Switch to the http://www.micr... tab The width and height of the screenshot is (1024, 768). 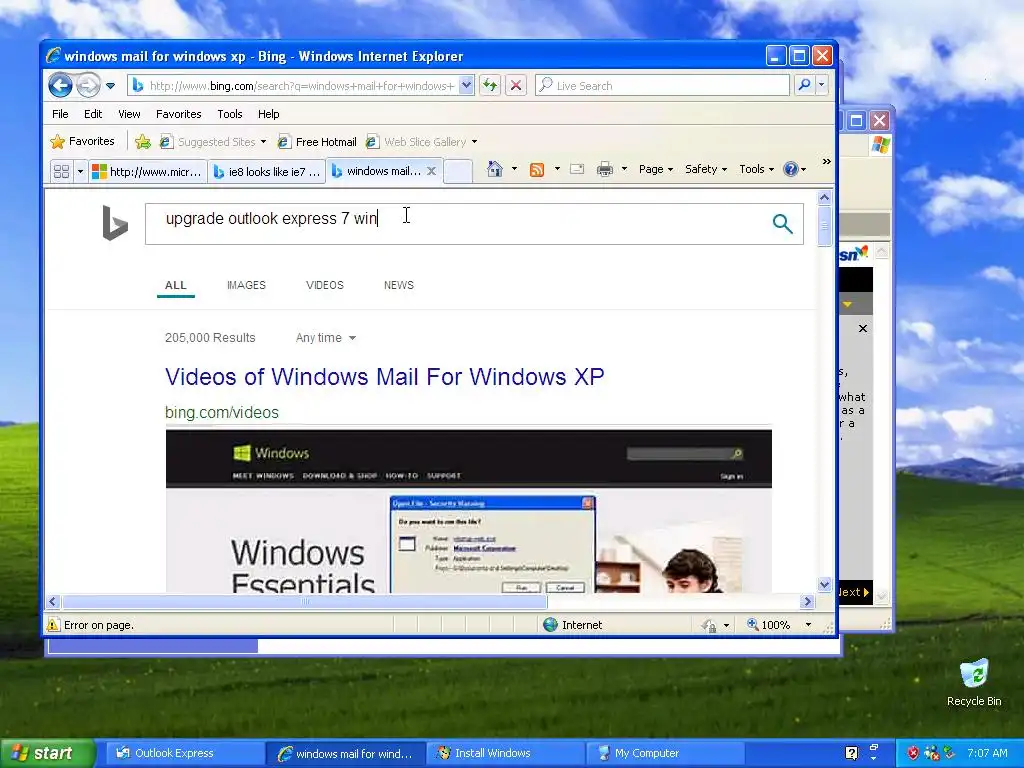pos(148,172)
